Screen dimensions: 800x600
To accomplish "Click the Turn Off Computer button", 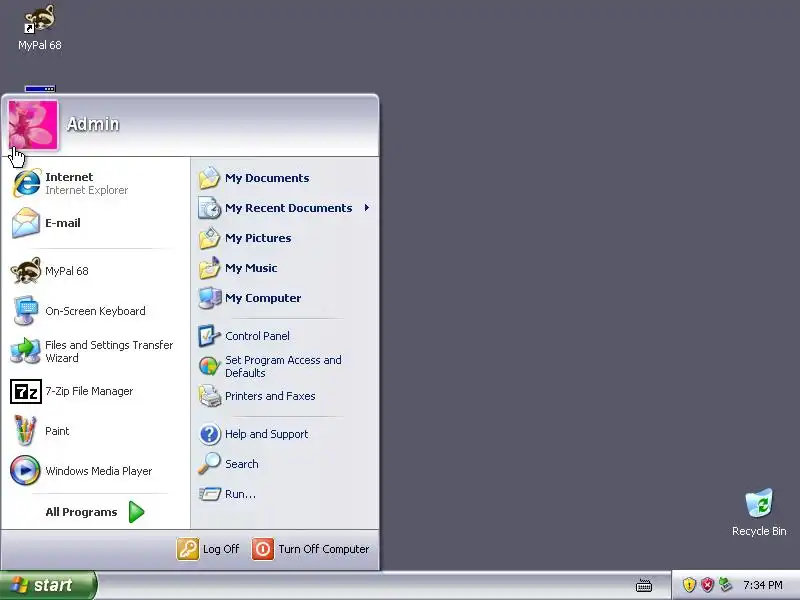I will pyautogui.click(x=311, y=549).
